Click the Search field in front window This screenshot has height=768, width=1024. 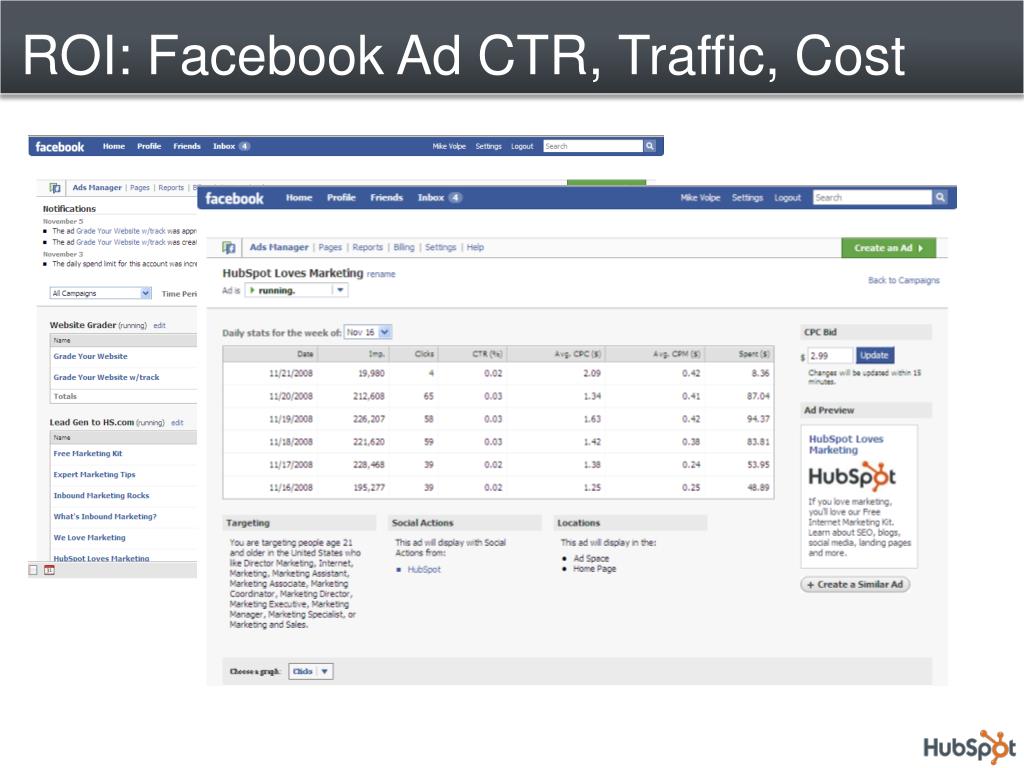pos(872,197)
